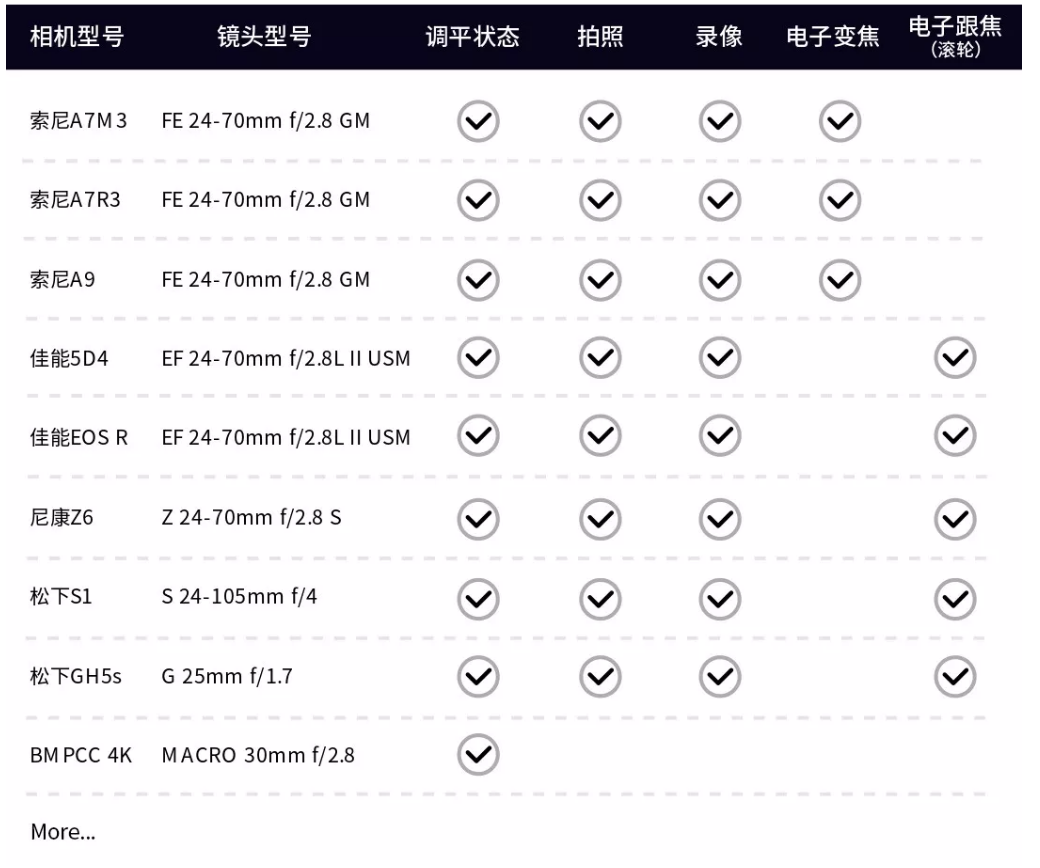Open the More... link
Viewport: 1040px width, 868px height.
tap(63, 832)
